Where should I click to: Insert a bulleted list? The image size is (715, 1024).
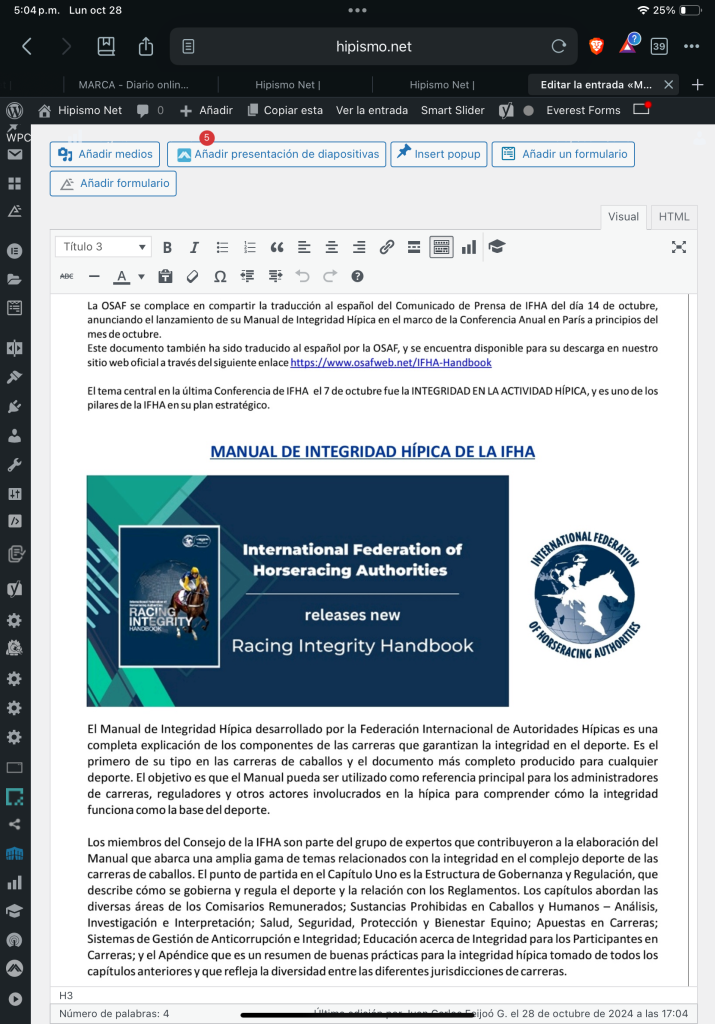[x=222, y=248]
